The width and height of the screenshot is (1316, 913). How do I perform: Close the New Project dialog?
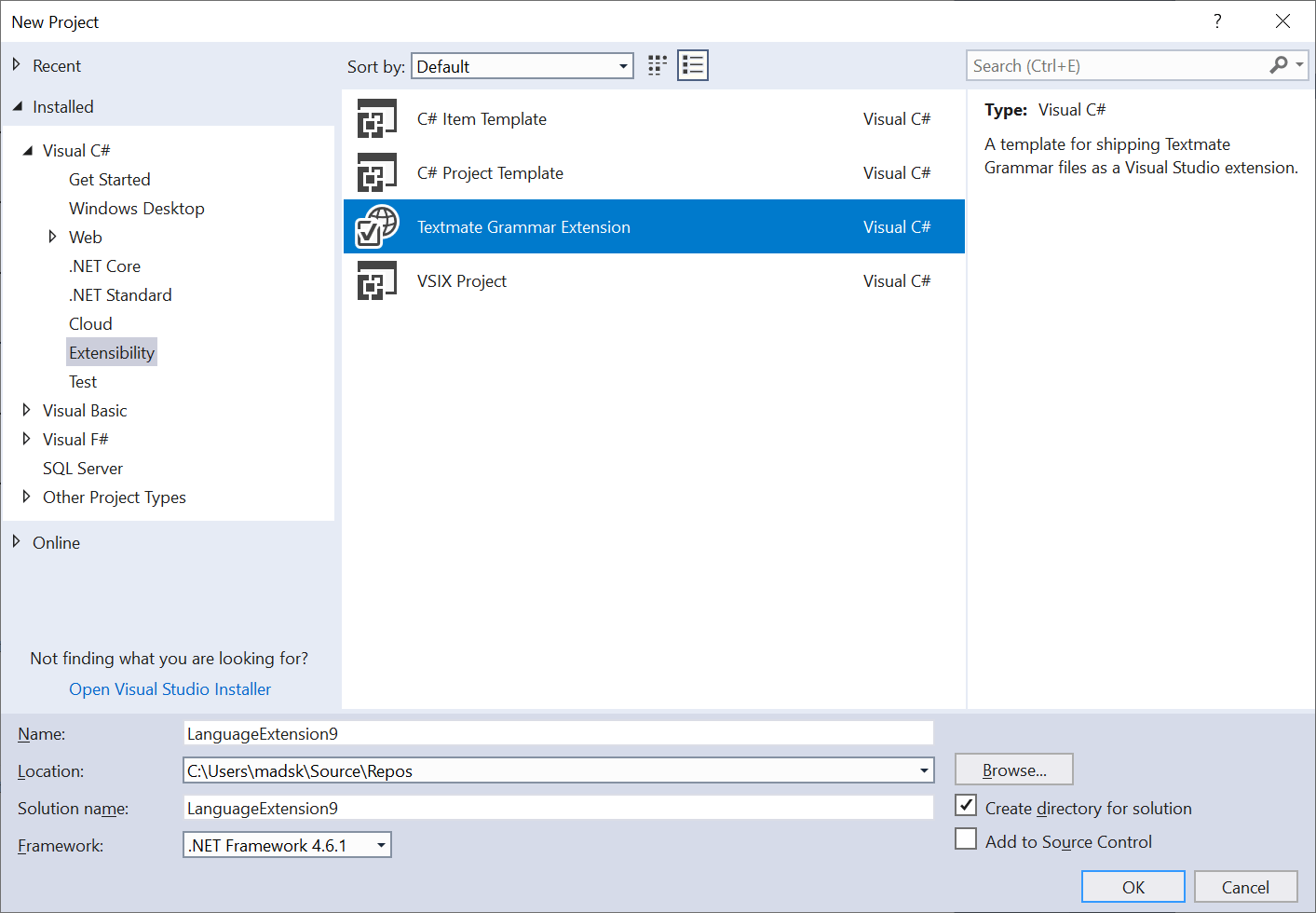pyautogui.click(x=1282, y=21)
